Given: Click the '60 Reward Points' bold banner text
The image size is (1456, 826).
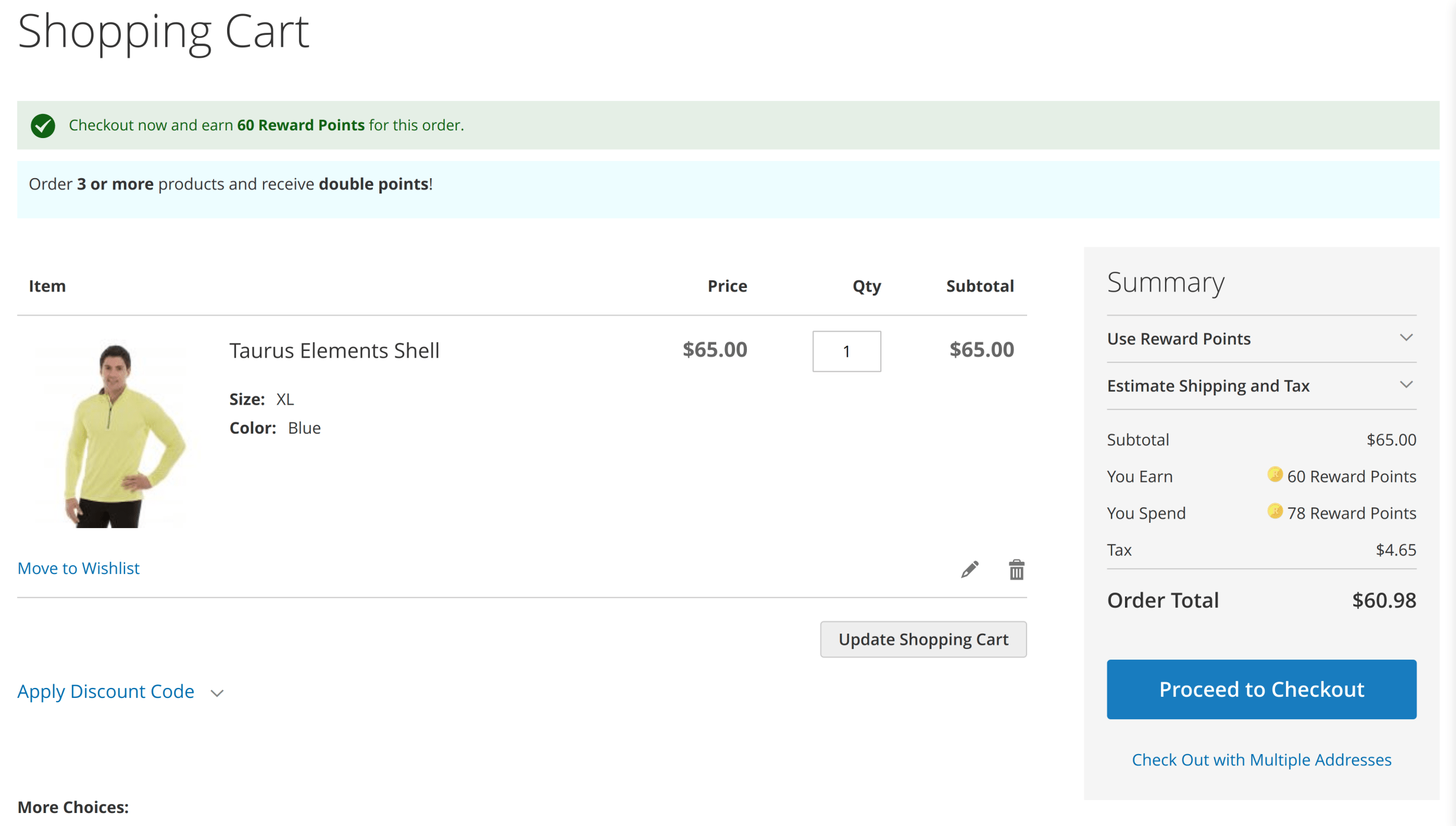Looking at the screenshot, I should (301, 125).
